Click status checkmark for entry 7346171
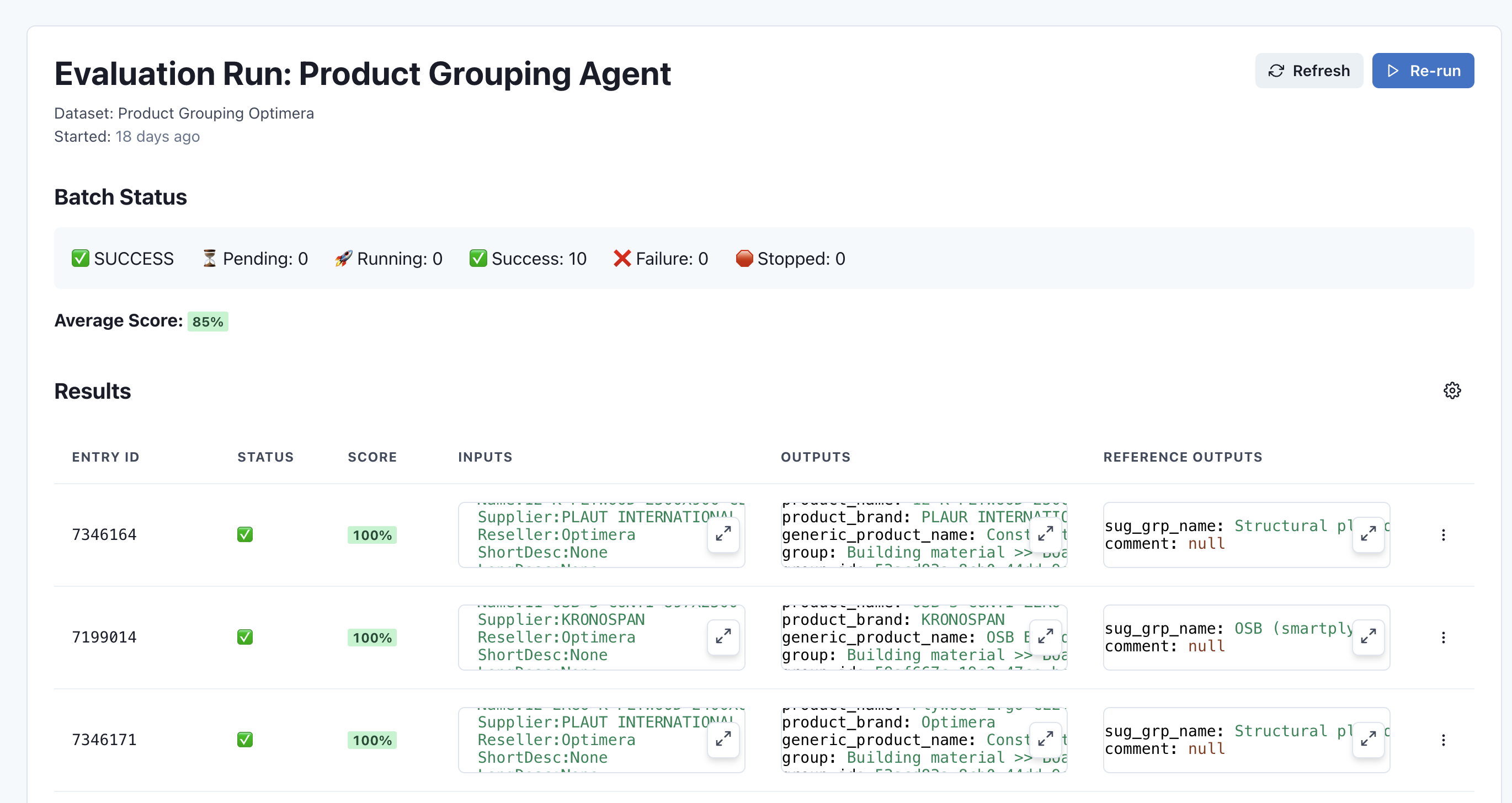 click(x=245, y=740)
